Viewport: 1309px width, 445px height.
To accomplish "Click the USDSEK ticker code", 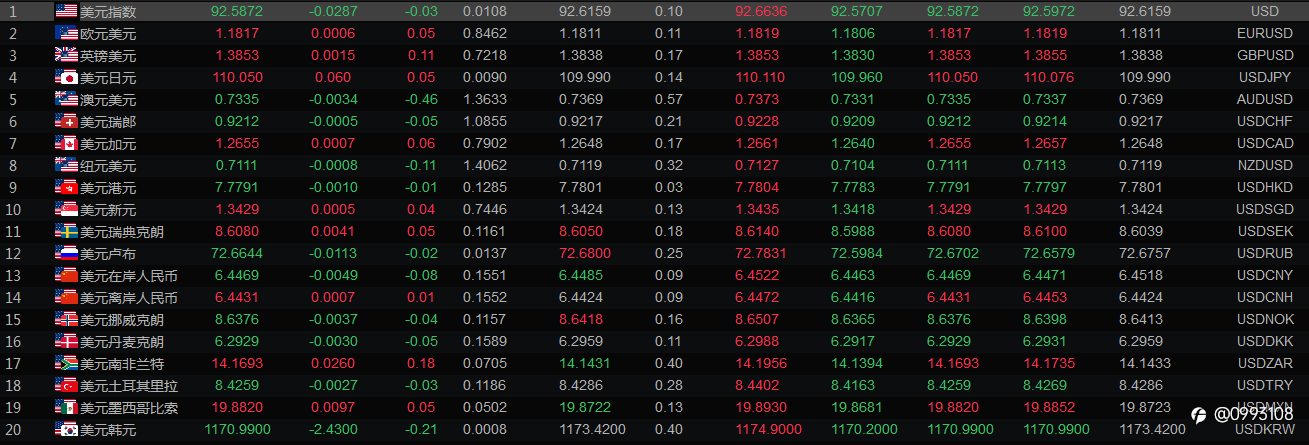I will (x=1264, y=232).
